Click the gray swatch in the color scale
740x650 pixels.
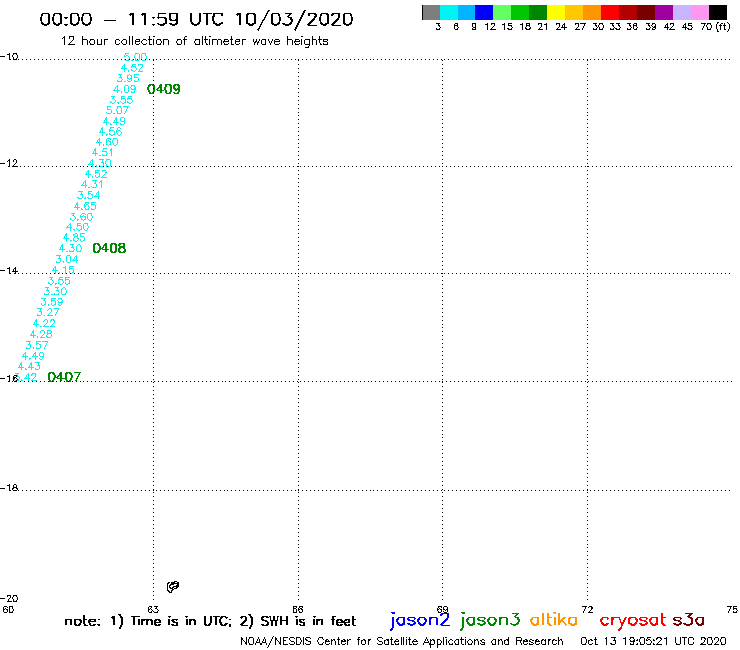tap(431, 12)
